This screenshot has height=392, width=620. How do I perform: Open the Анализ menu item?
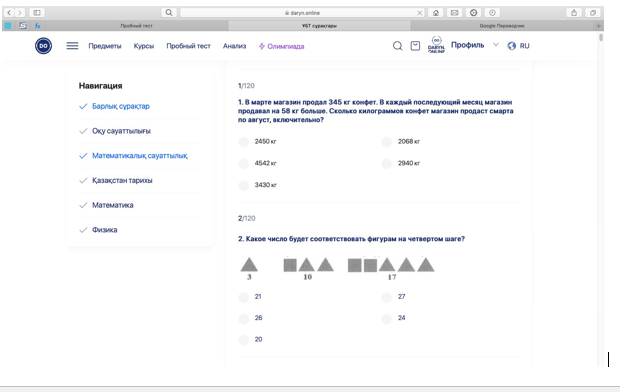pyautogui.click(x=234, y=46)
